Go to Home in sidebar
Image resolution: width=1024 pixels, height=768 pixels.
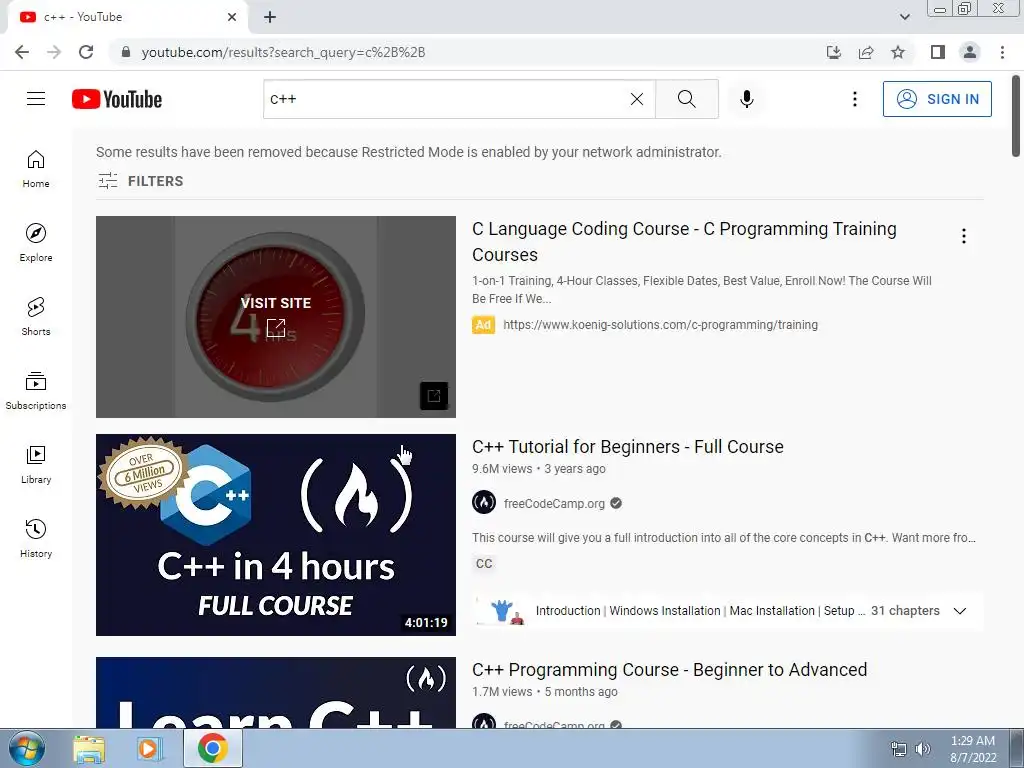(36, 168)
